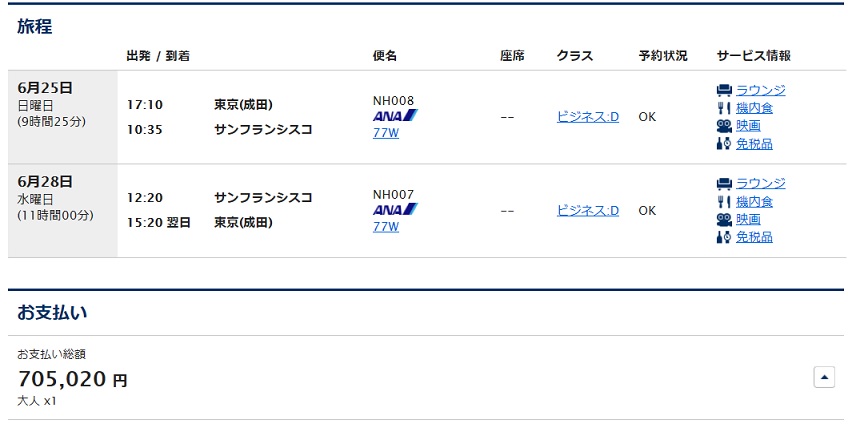Screen dimensions: 848x424
Task: Click in-flight meal cutlery icon for NH008
Action: pyautogui.click(x=724, y=108)
